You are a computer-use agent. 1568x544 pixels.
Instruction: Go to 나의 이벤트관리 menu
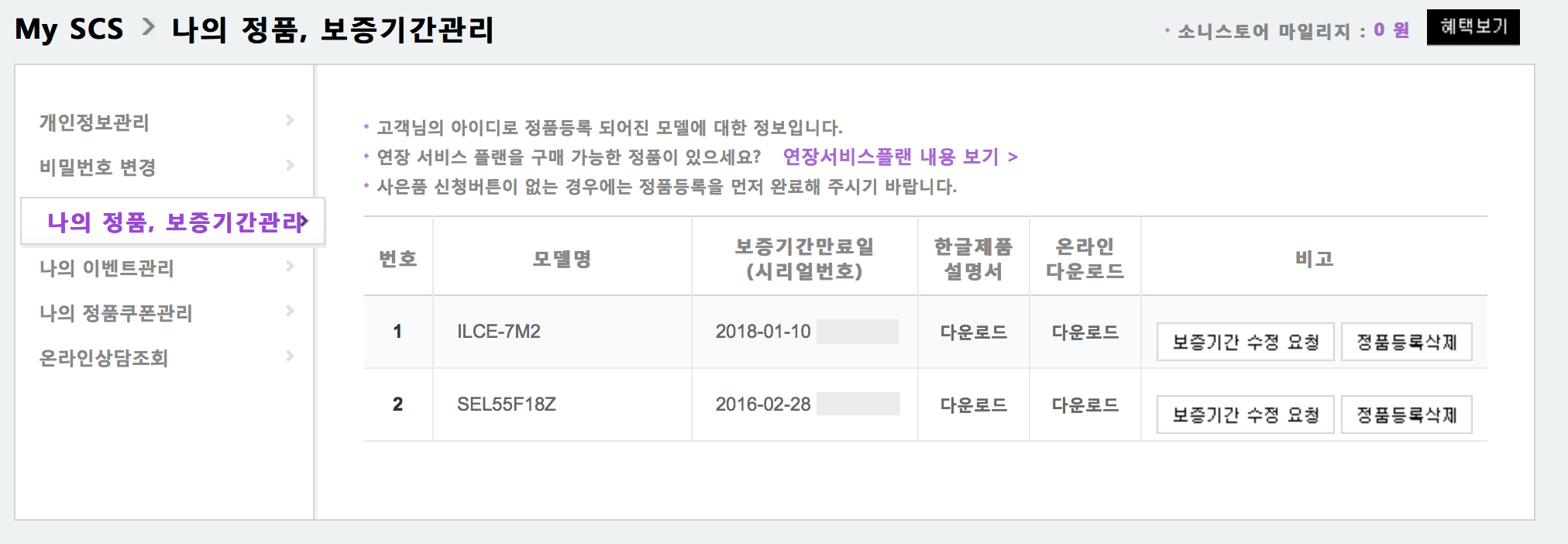point(107,268)
